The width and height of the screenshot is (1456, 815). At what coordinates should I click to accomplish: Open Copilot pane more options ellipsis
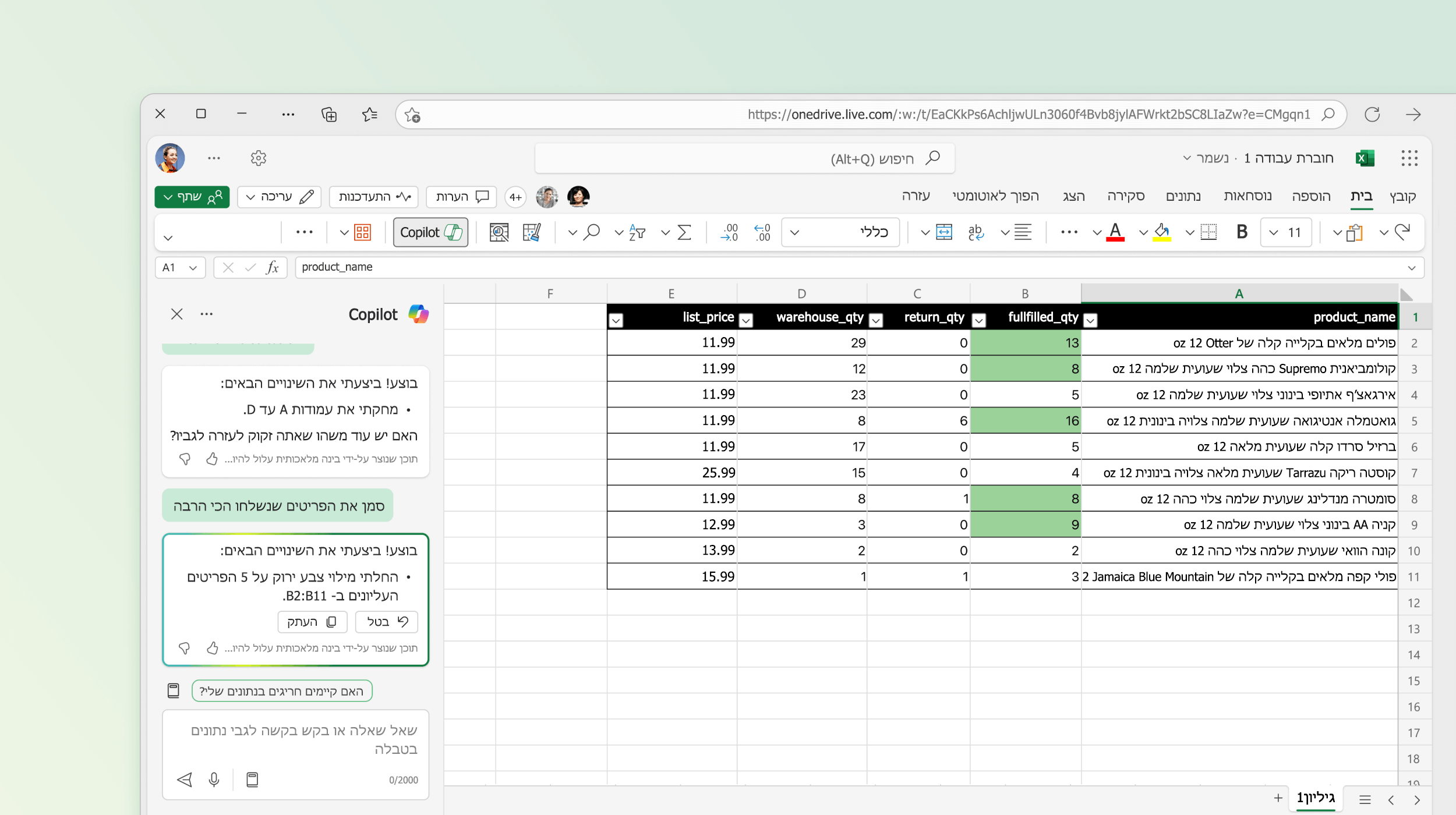(207, 314)
